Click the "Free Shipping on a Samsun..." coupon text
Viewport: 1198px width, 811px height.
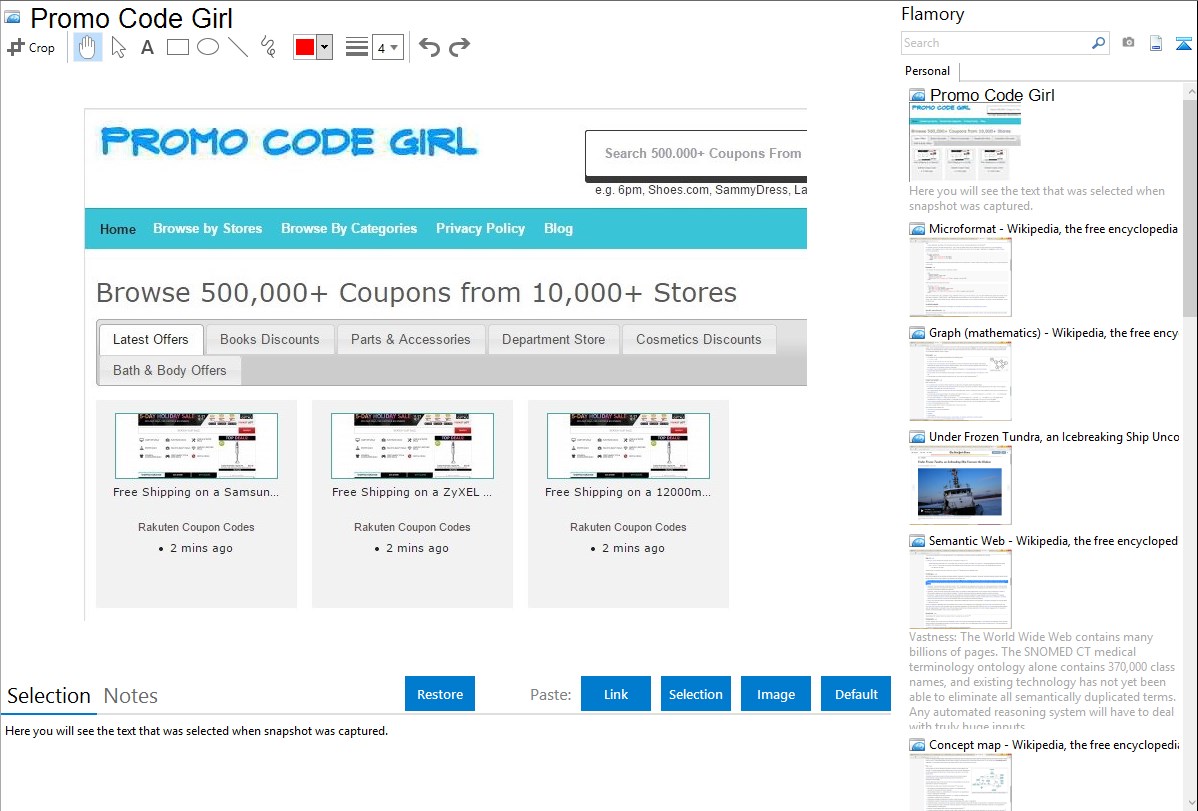196,492
